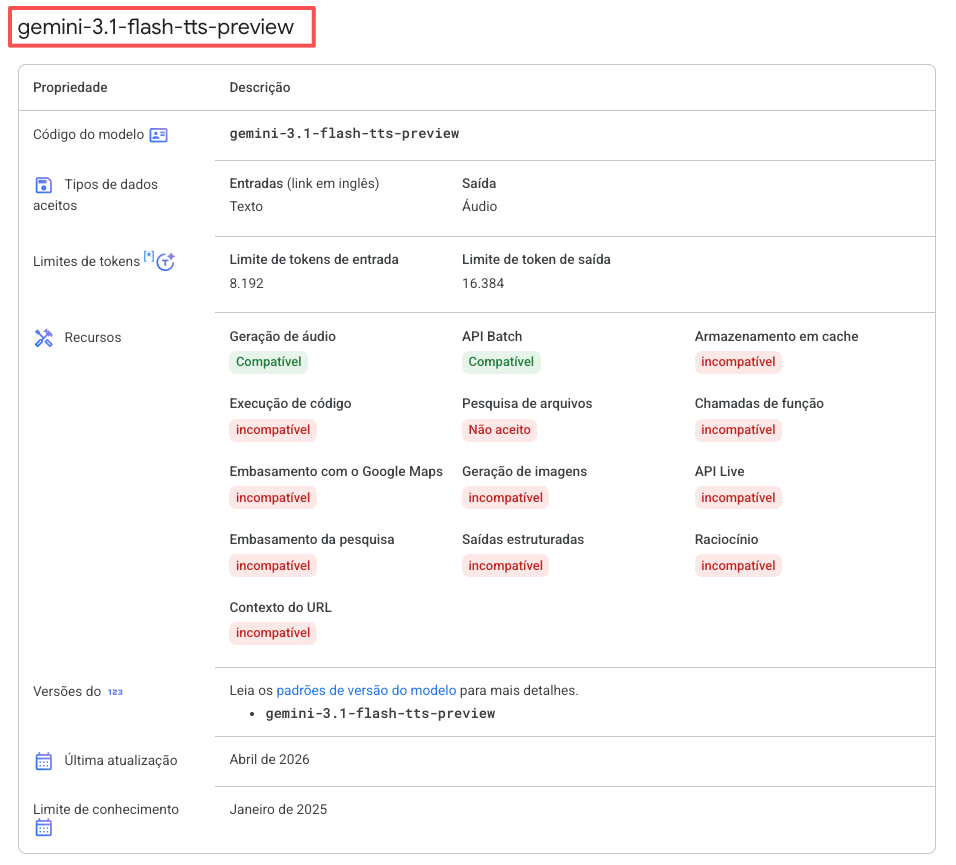This screenshot has width=956, height=865.
Task: Click the incompatível badge under Contexto do URL
Action: [273, 633]
